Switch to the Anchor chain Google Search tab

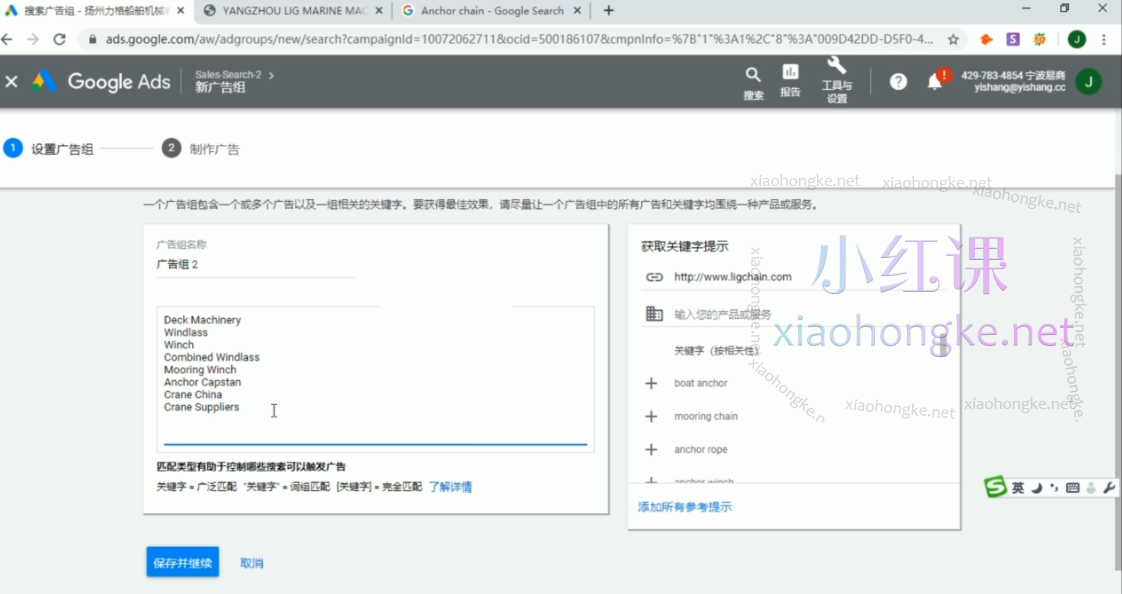pyautogui.click(x=490, y=11)
